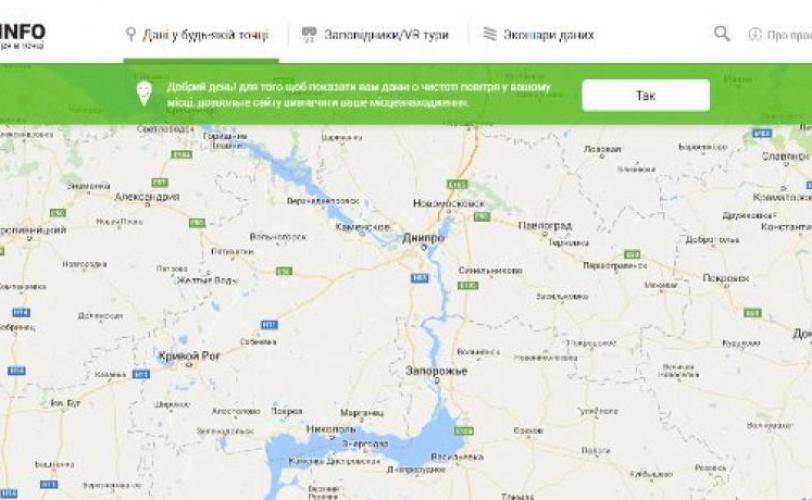Click the location pin icon in first tab
This screenshot has width=812, height=500.
click(x=131, y=34)
